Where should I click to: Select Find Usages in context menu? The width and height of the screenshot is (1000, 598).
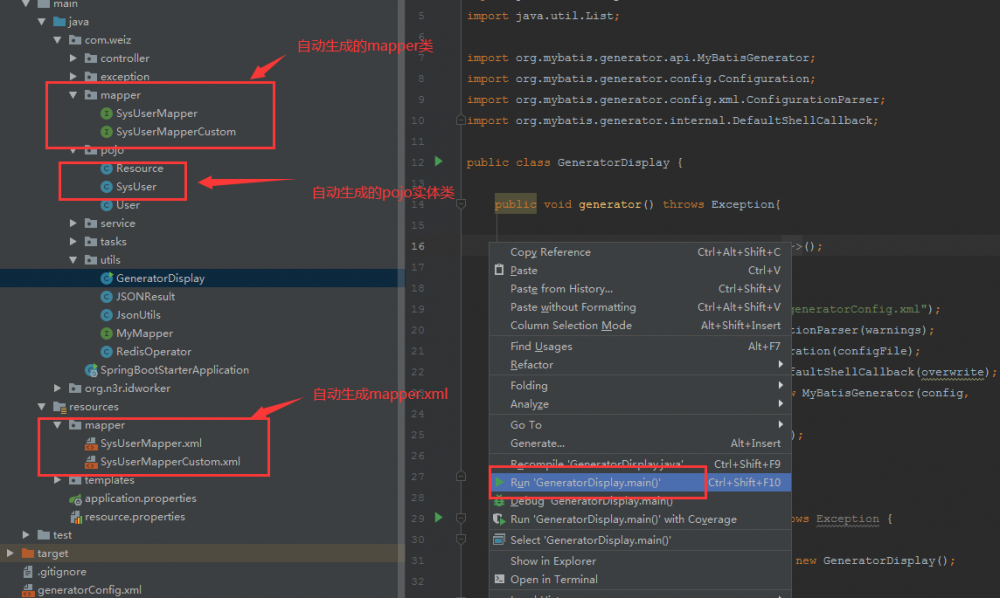[x=640, y=346]
